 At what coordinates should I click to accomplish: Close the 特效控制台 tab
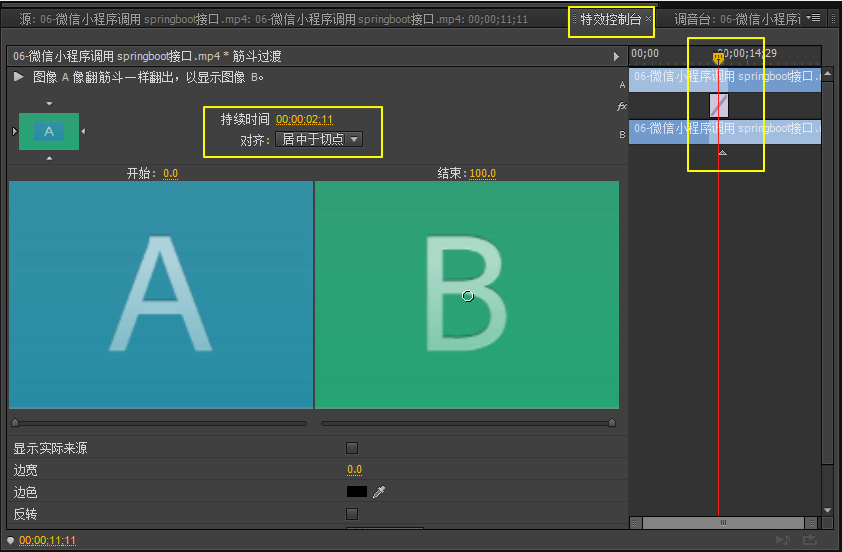pos(648,18)
